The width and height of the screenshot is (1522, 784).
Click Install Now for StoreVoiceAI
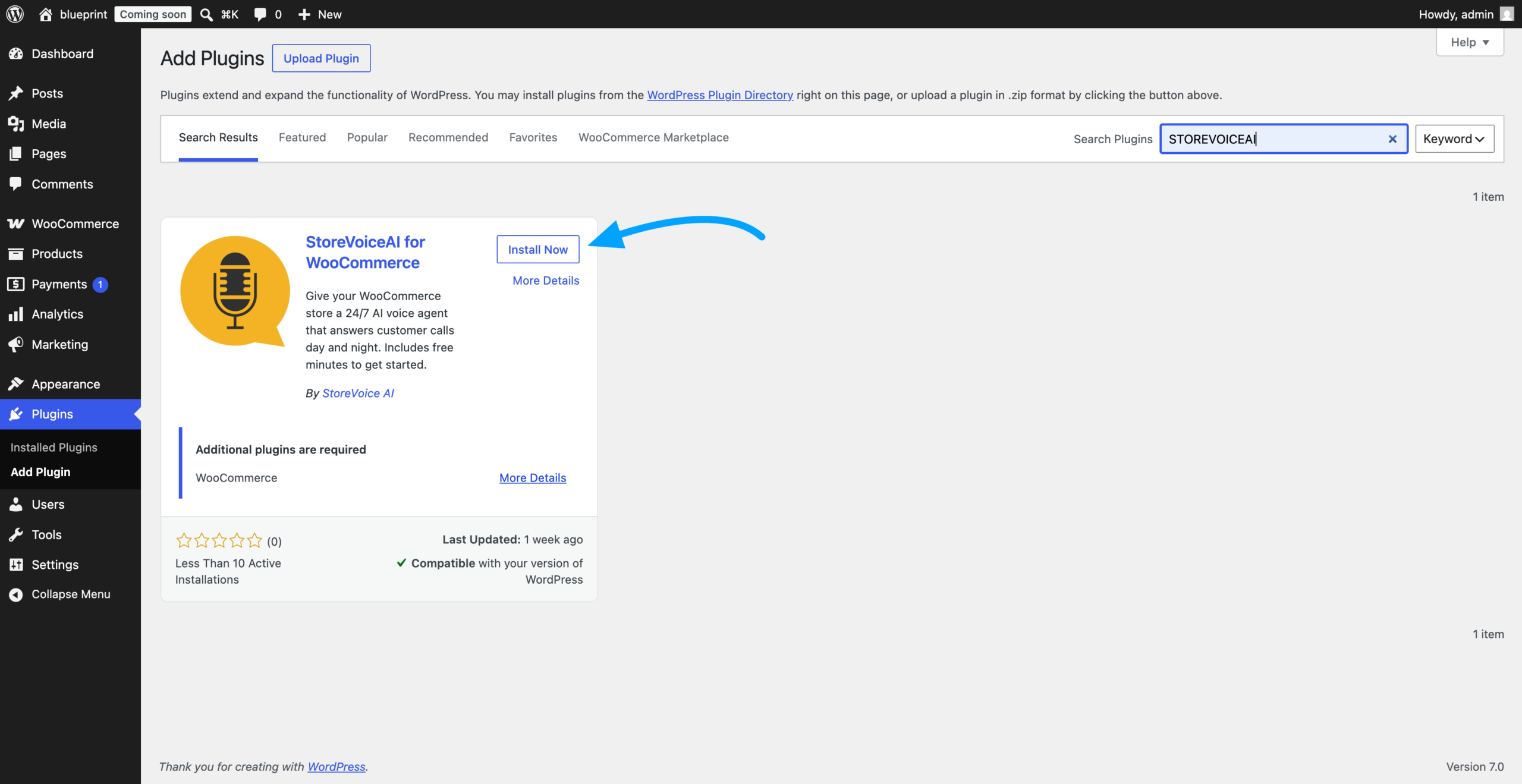pos(538,250)
